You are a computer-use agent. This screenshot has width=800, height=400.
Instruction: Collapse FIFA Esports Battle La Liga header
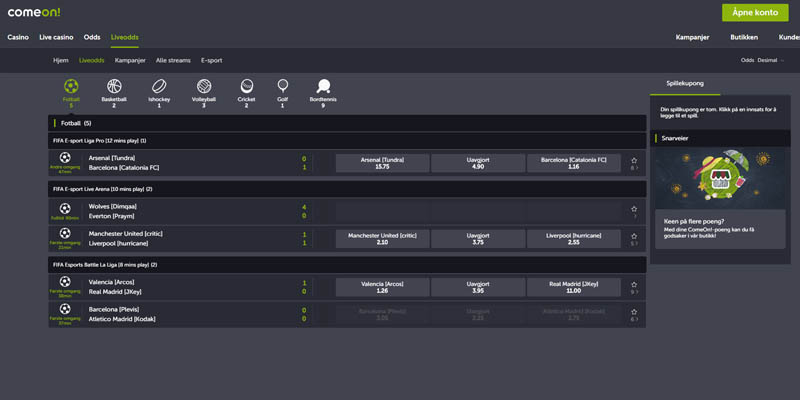coord(347,265)
